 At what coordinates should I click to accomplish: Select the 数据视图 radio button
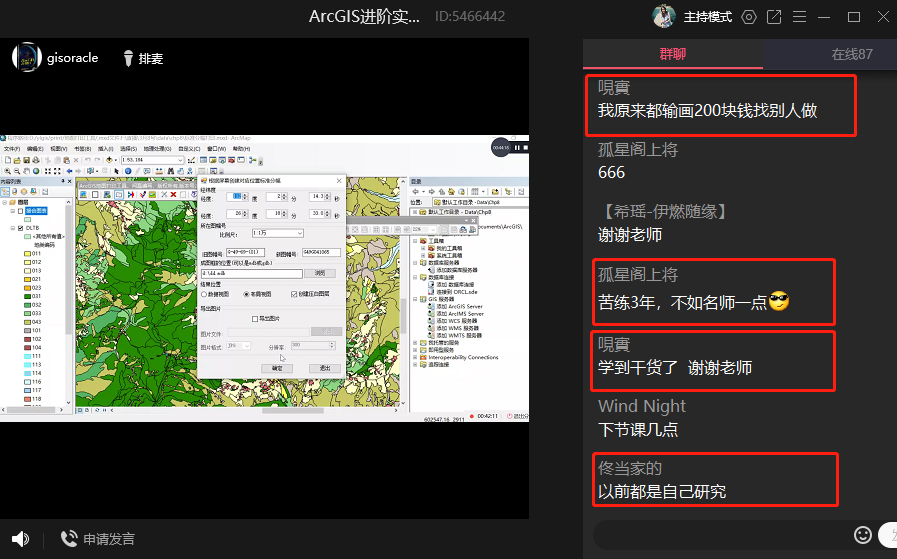tap(204, 294)
